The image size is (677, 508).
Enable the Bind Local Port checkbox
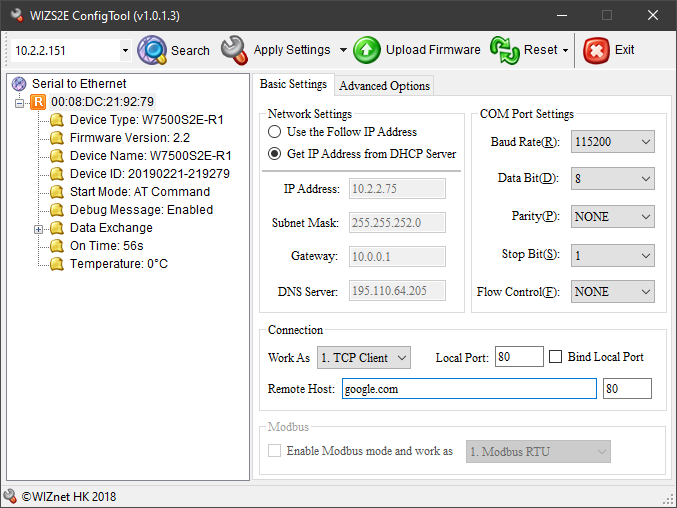(x=555, y=357)
